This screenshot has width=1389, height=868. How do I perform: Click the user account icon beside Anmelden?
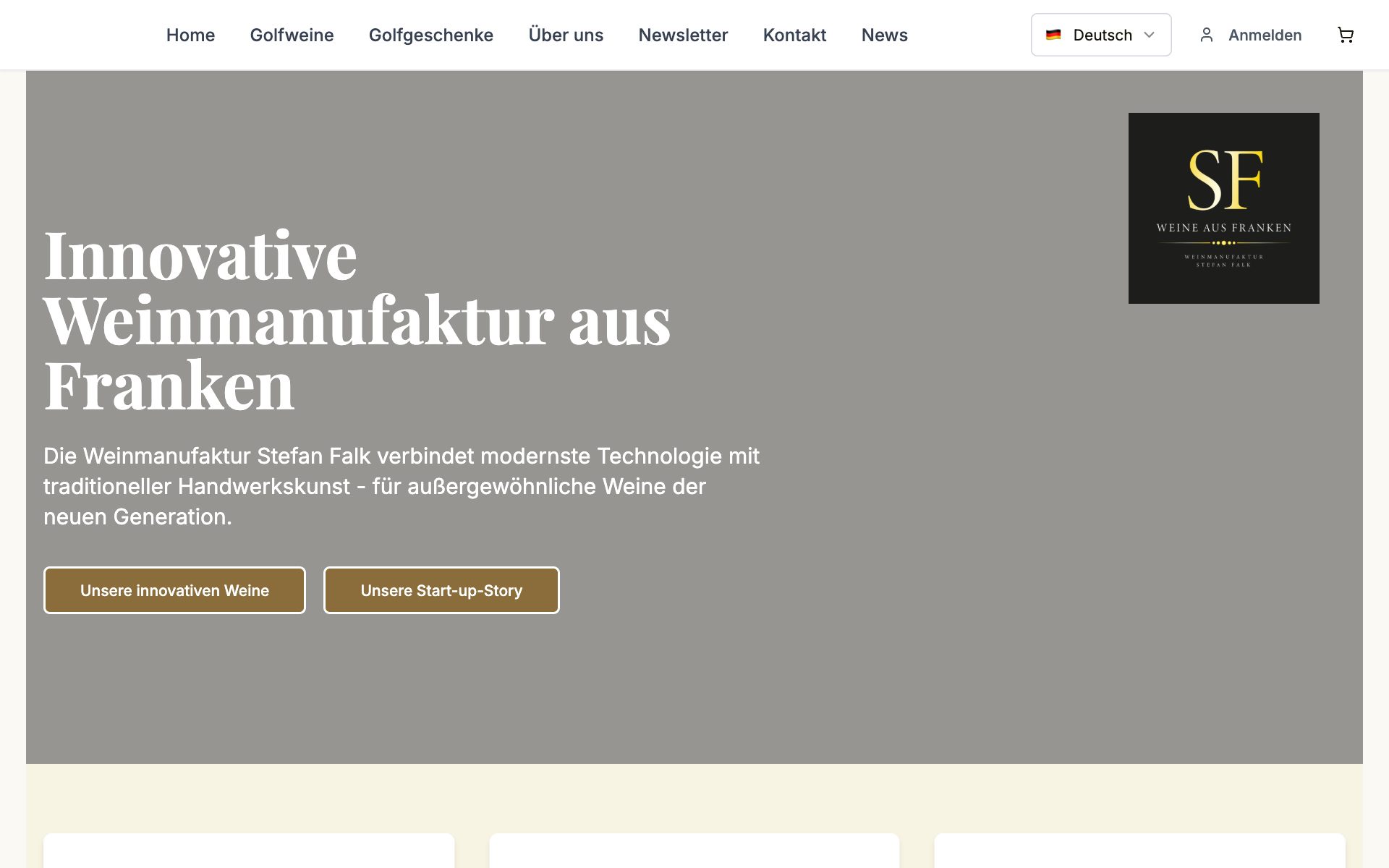[1206, 35]
